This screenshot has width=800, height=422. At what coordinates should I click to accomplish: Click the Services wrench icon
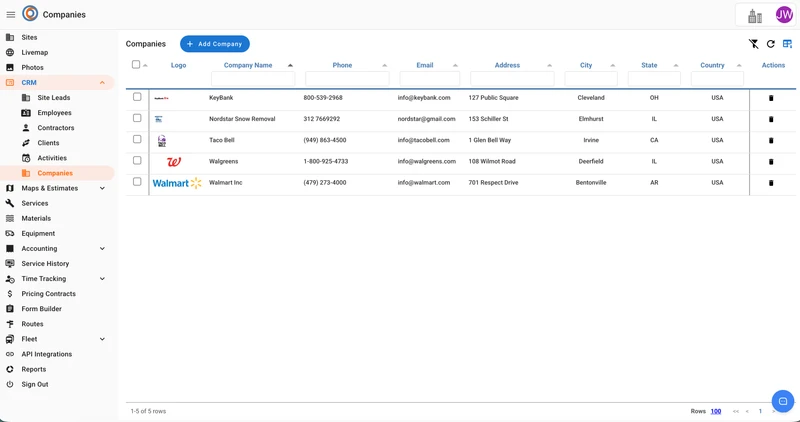(x=10, y=203)
